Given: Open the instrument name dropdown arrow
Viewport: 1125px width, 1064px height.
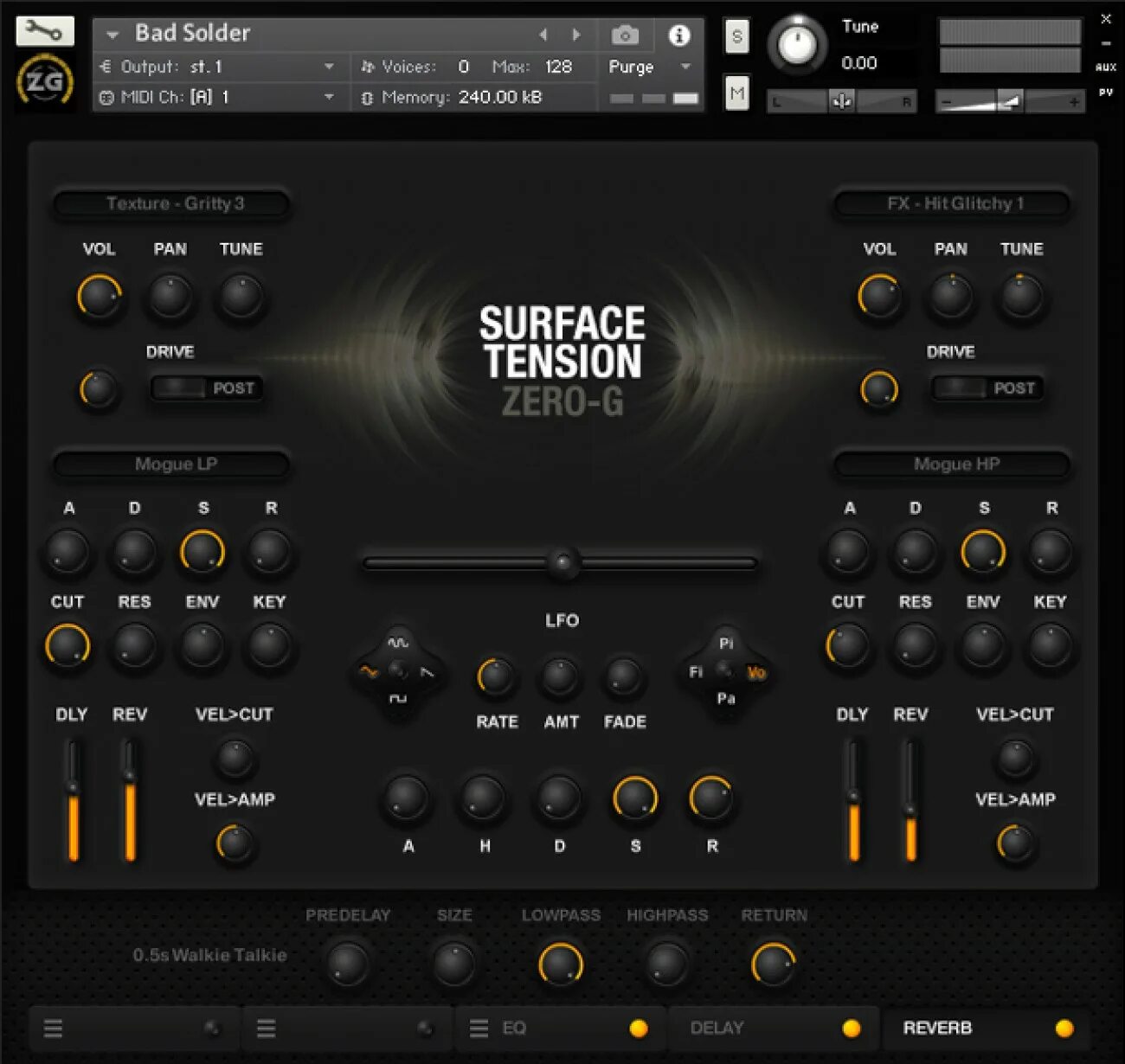Looking at the screenshot, I should point(112,35).
